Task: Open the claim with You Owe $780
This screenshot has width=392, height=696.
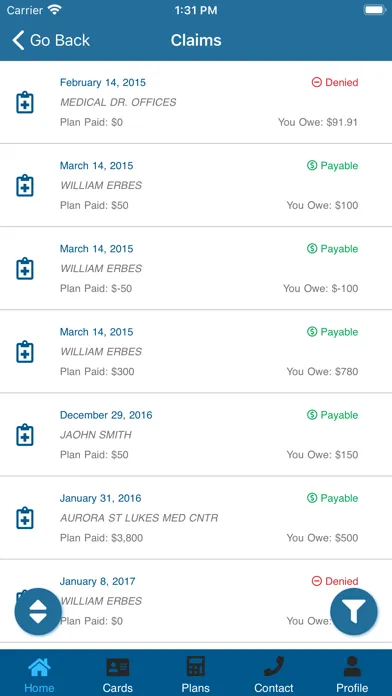Action: click(196, 352)
